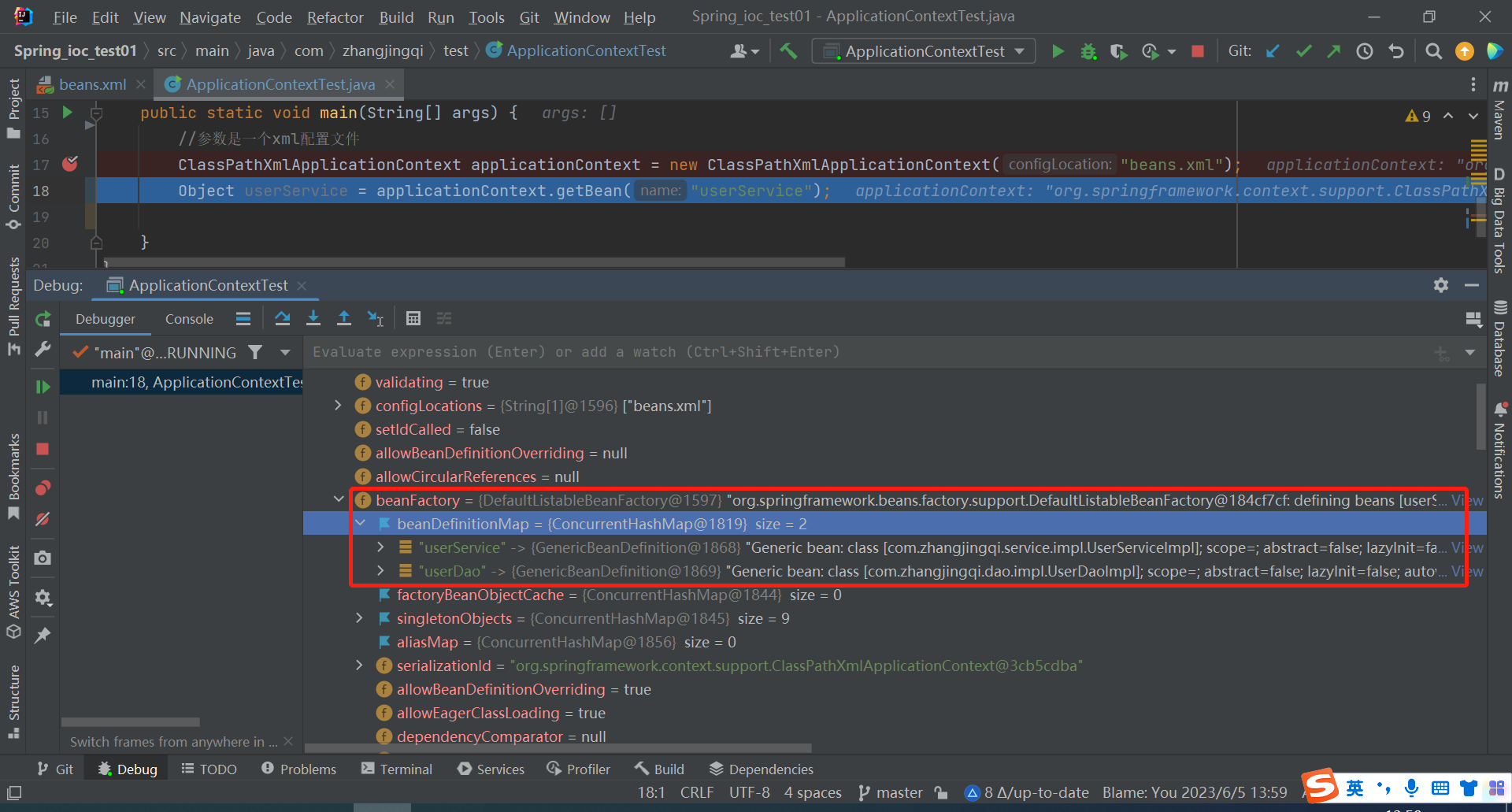Mute breakpoints in debug sidebar
Viewport: 1512px width, 812px height.
tap(43, 519)
